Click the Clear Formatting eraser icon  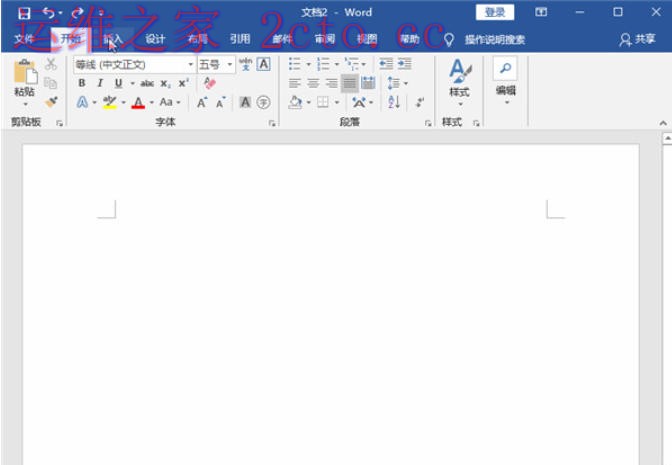(x=210, y=83)
